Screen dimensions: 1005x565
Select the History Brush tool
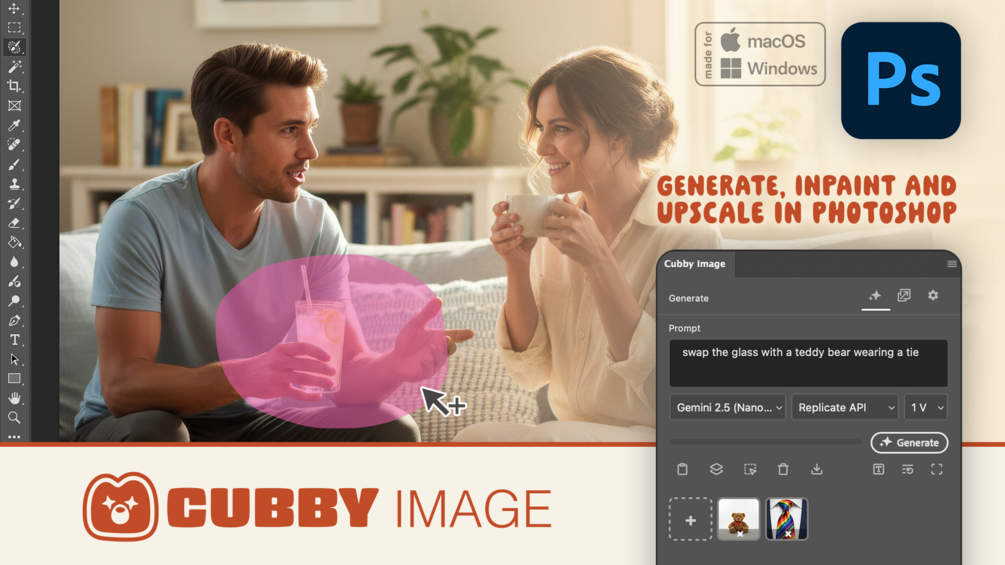tap(14, 203)
